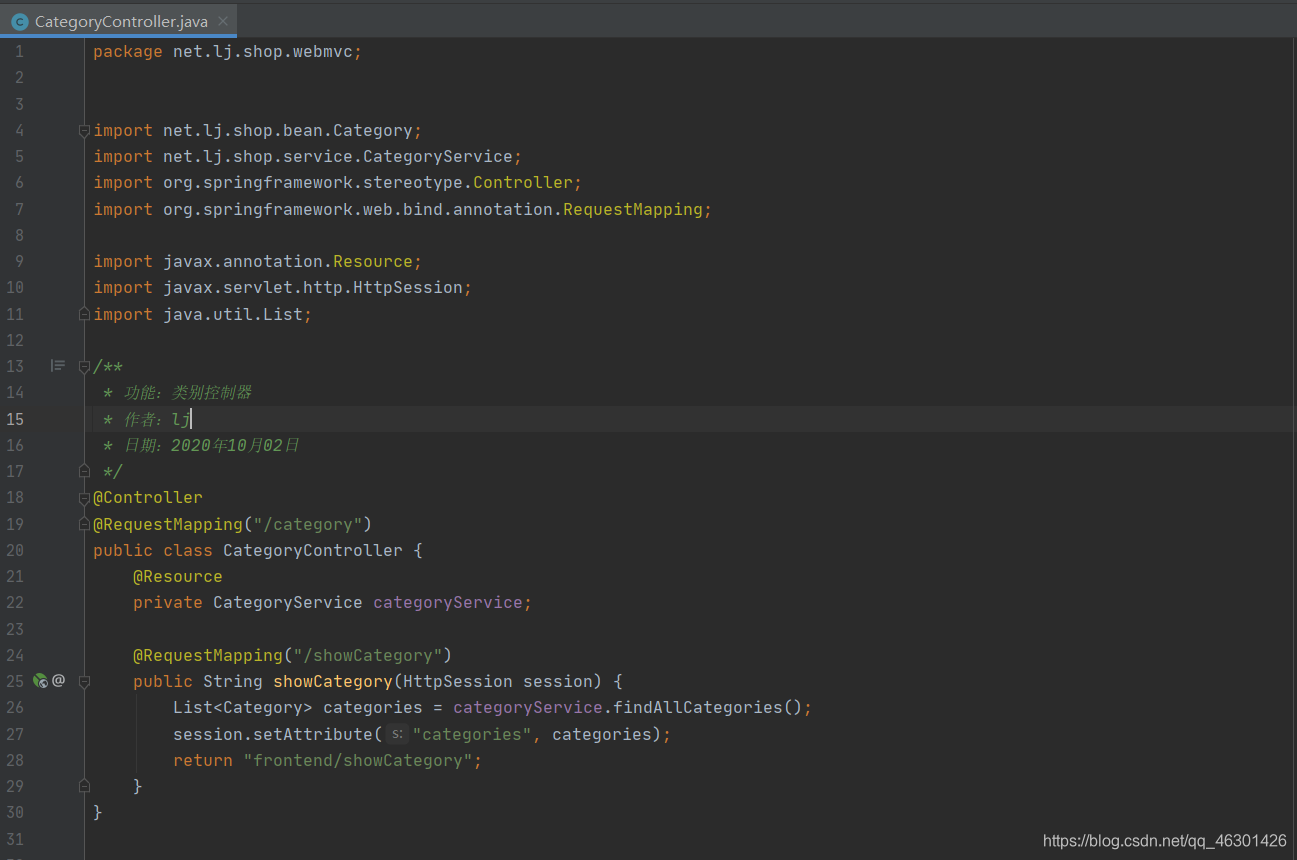Collapse the Javadoc comment starting at line 13
Screen dimensions: 1297x860
(84, 366)
